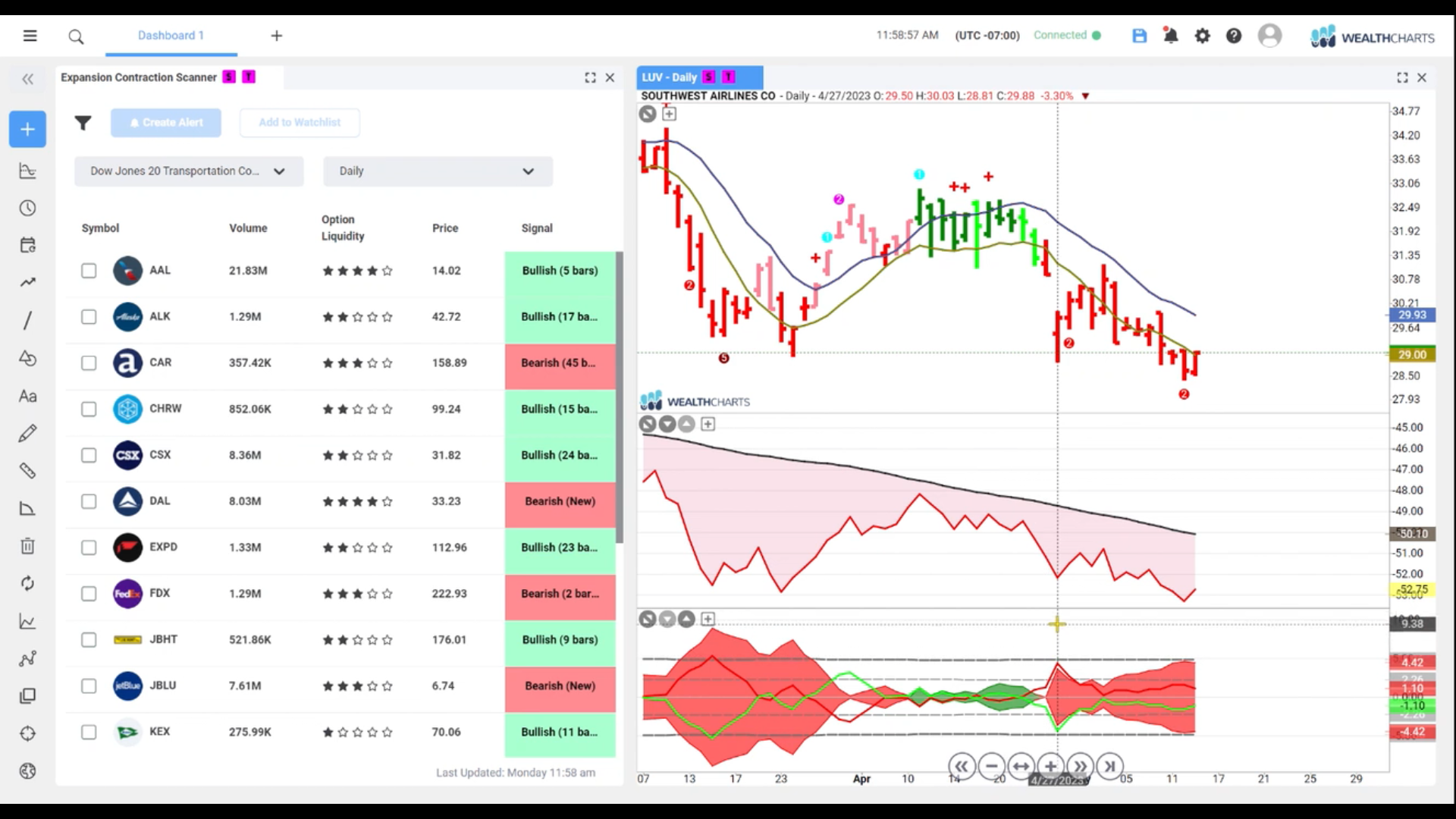Check the DAL row checkbox
This screenshot has height=819, width=1456.
(x=89, y=501)
